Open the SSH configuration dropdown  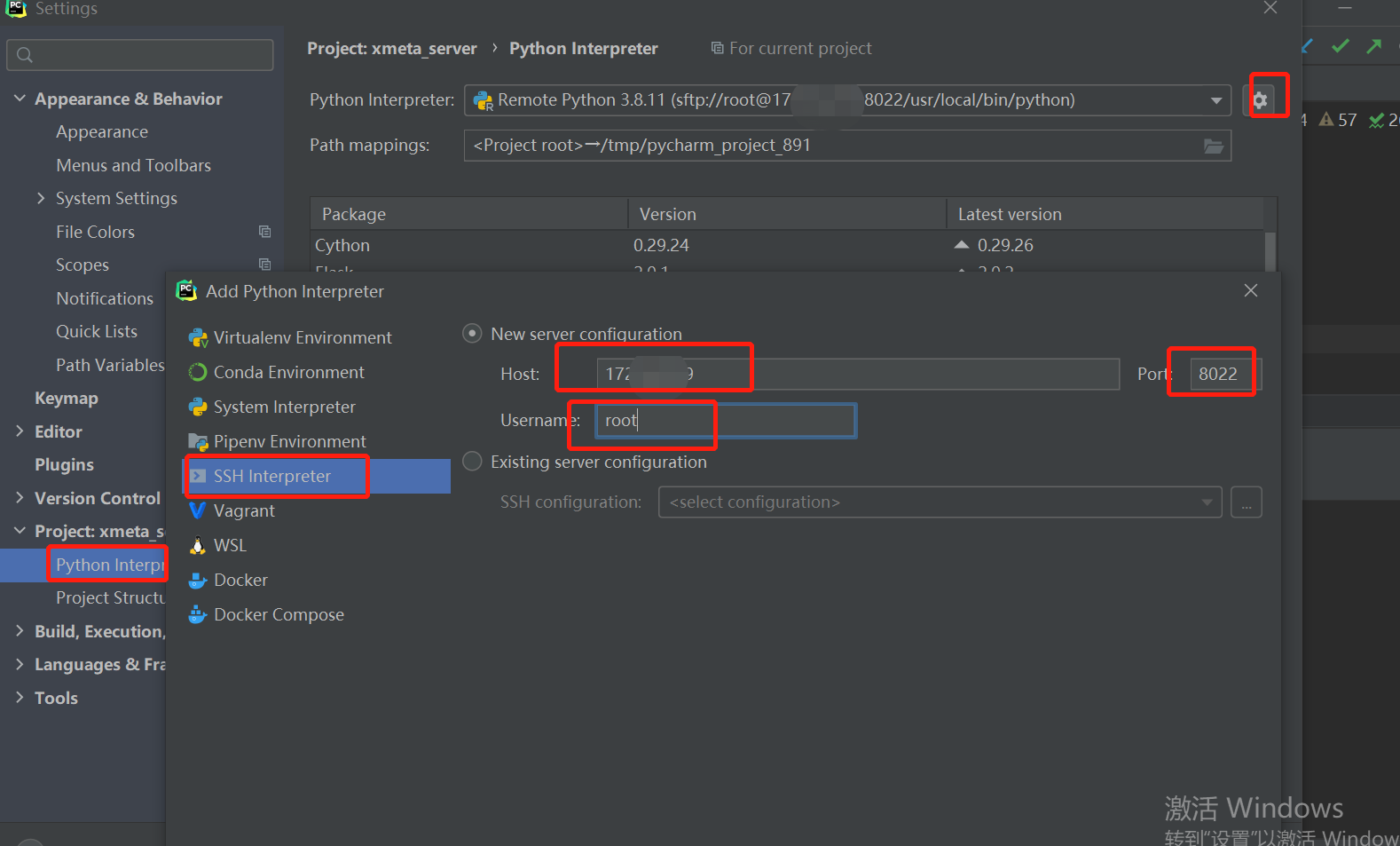pyautogui.click(x=940, y=502)
